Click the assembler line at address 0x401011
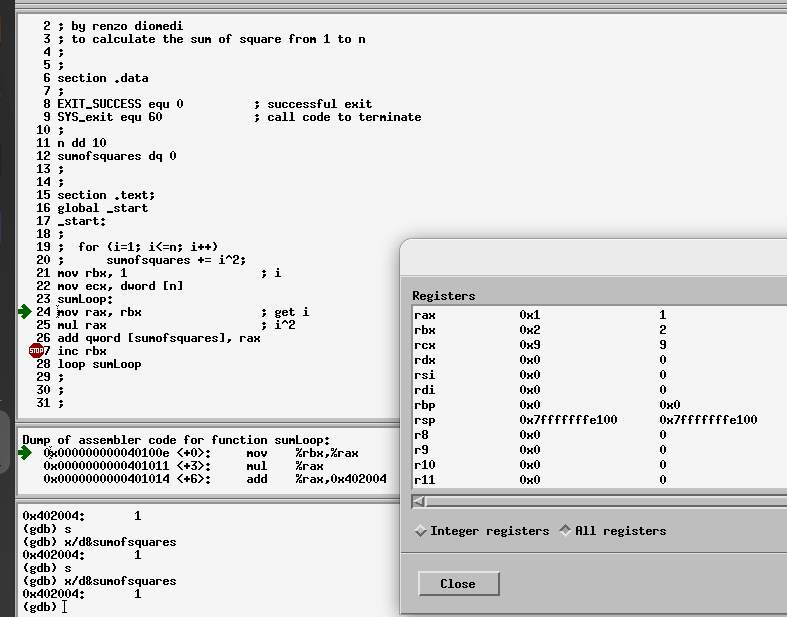This screenshot has width=787, height=617. click(184, 466)
